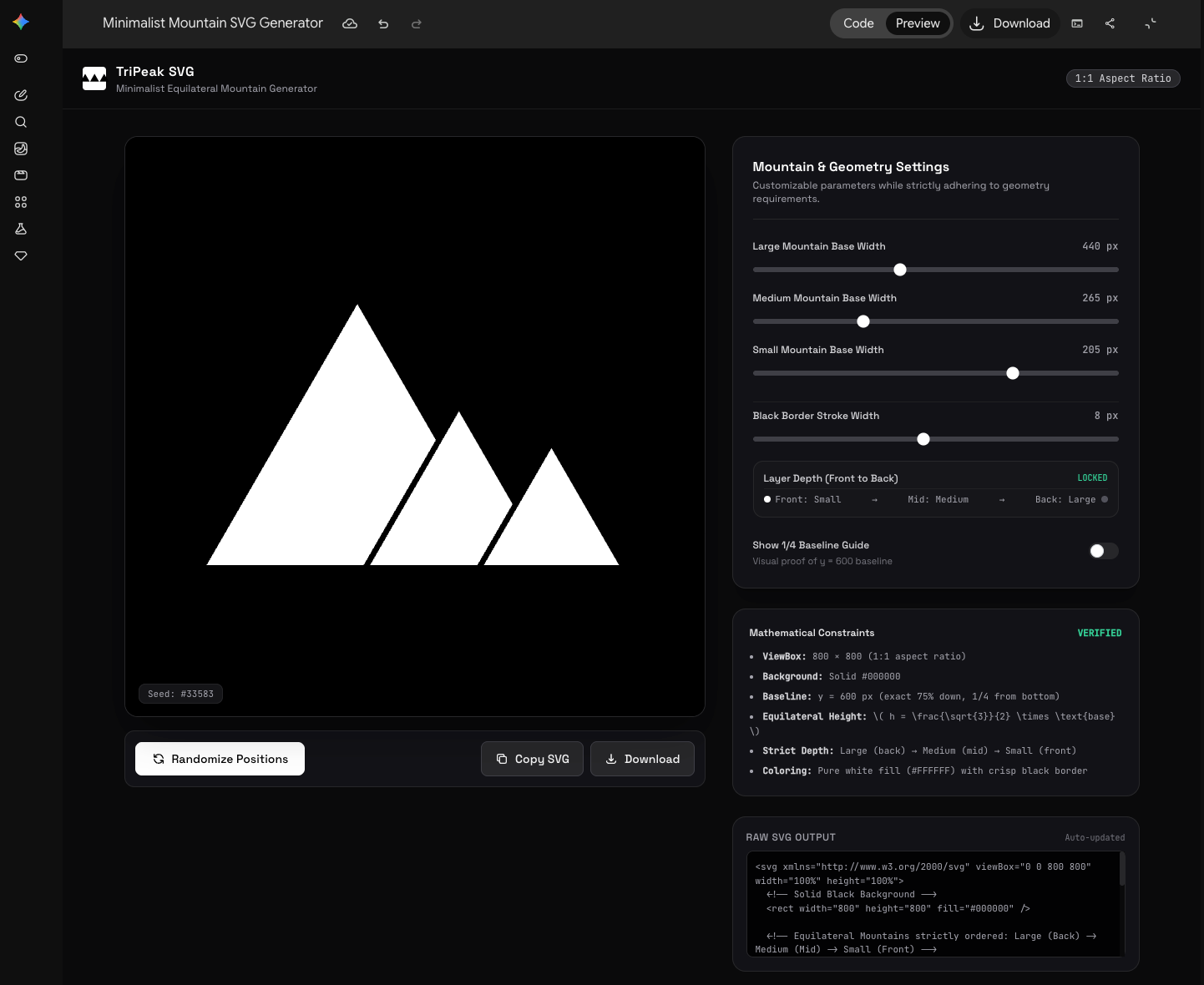The image size is (1204, 985).
Task: Open the four-circles apps icon in sidebar
Action: (x=21, y=202)
